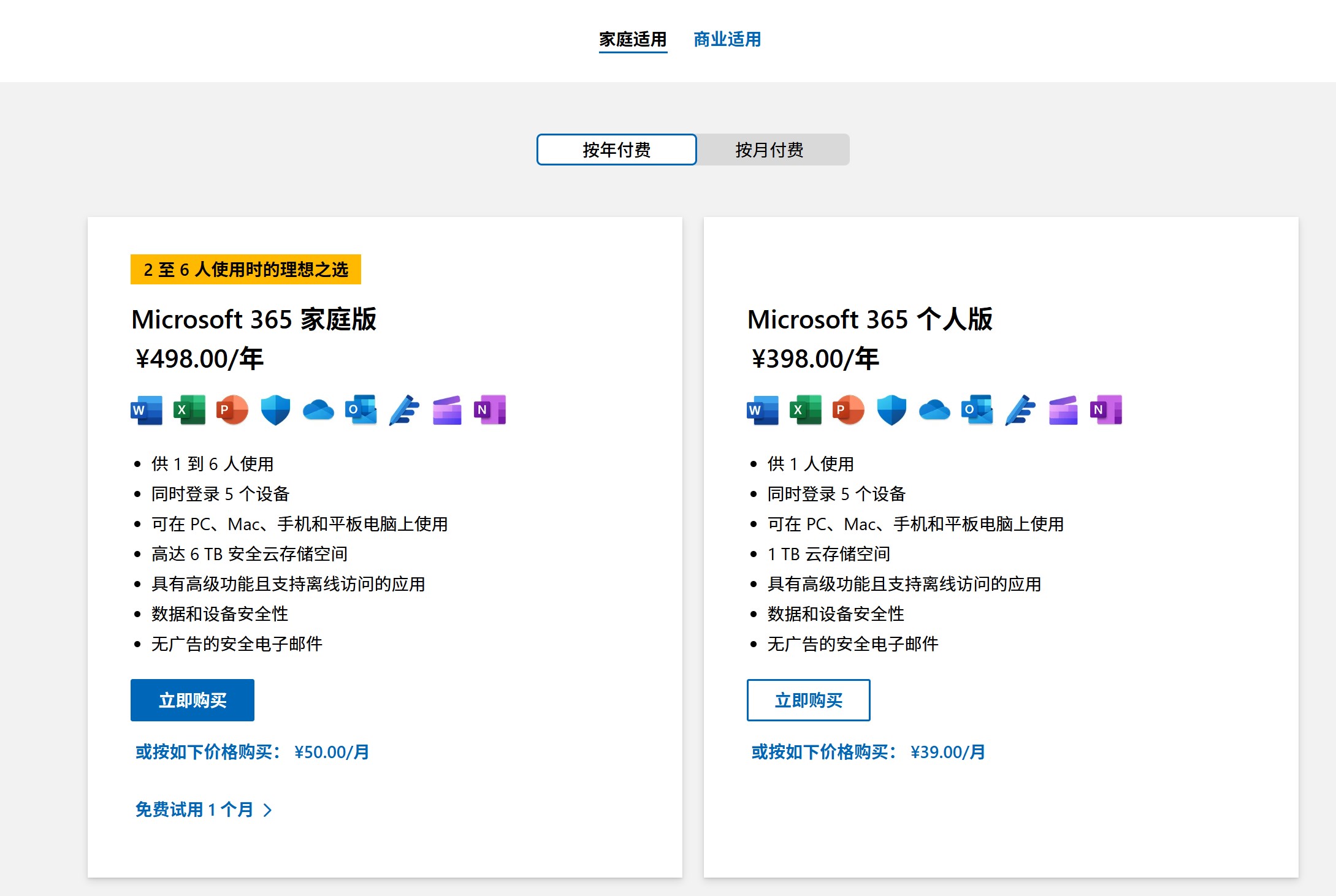This screenshot has width=1336, height=896.
Task: Click the Microsoft 365 个人版 heading
Action: pyautogui.click(x=870, y=319)
